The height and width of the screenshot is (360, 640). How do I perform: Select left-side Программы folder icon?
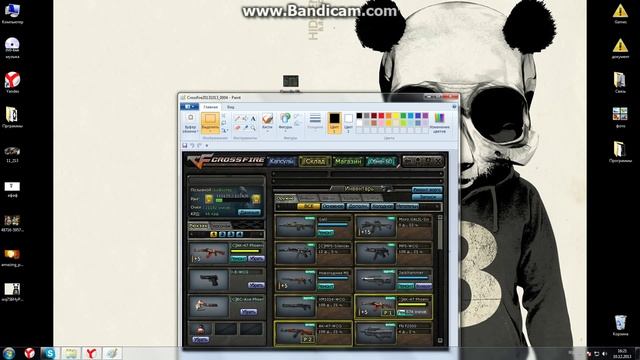(x=12, y=117)
